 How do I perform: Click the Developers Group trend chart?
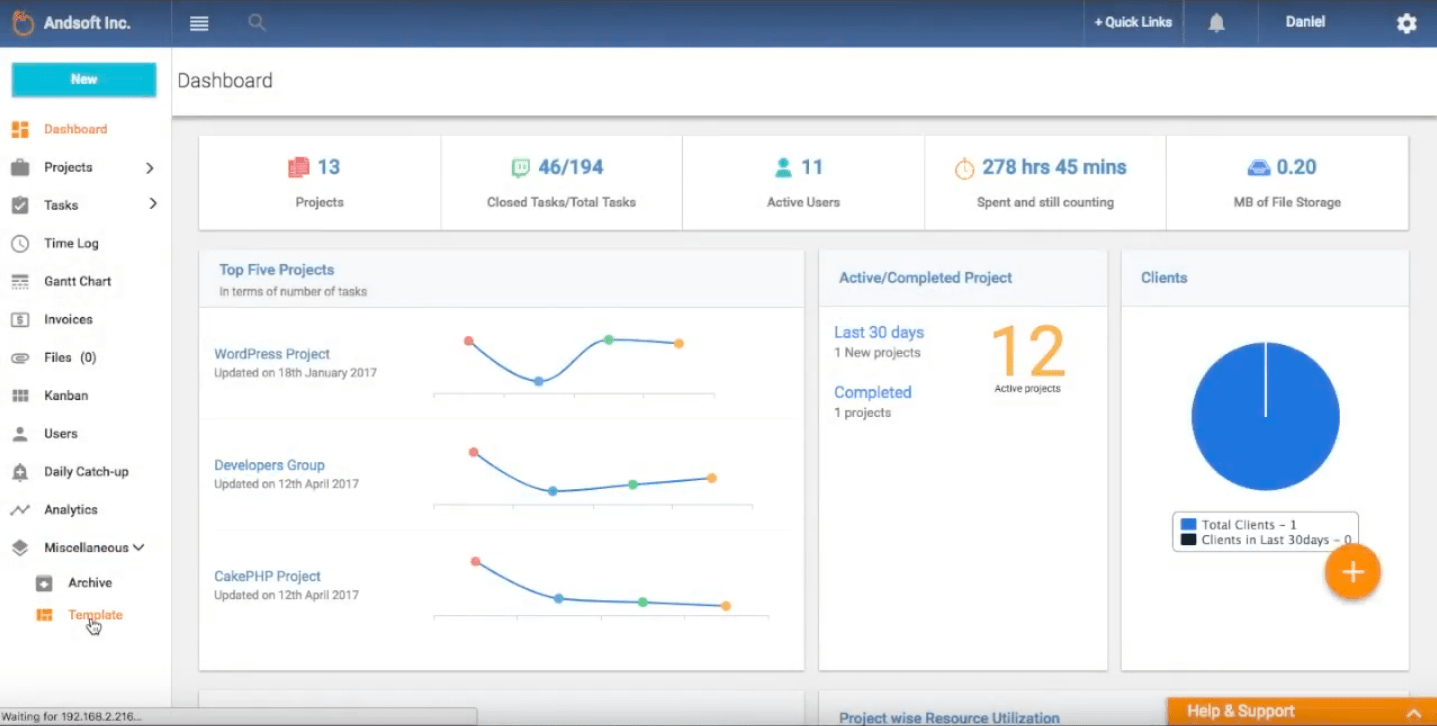593,477
